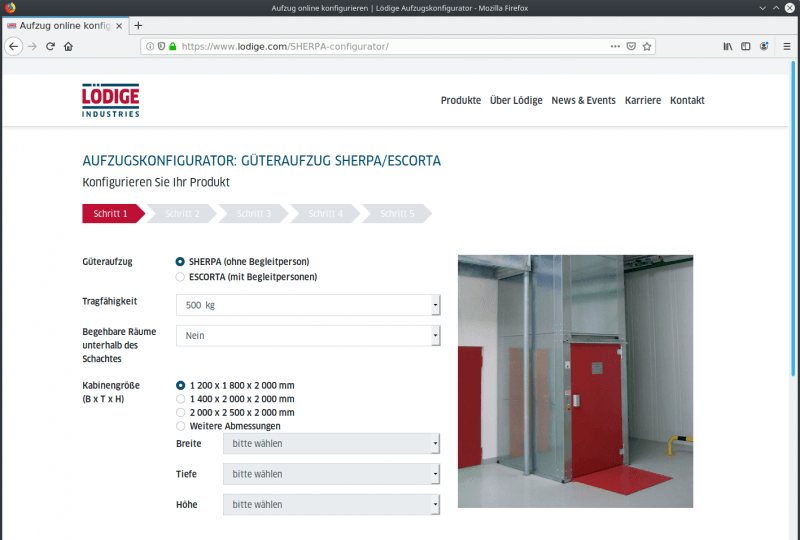Image resolution: width=800 pixels, height=540 pixels.
Task: Open the Kontakt menu item
Action: pyautogui.click(x=687, y=101)
